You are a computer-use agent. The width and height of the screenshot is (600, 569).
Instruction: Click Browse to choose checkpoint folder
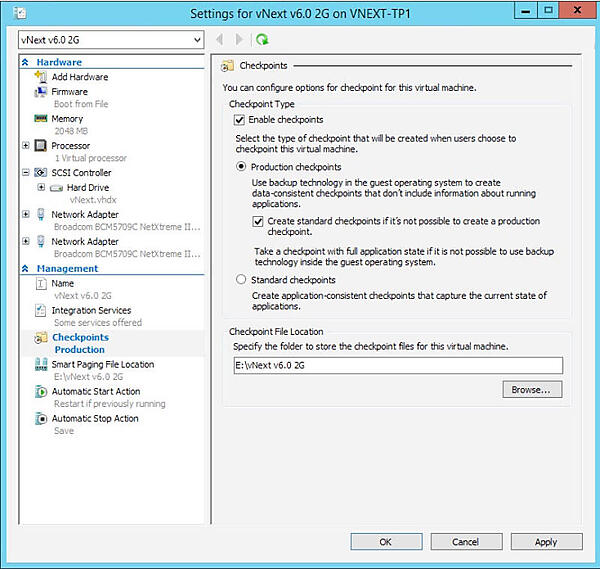pos(532,390)
